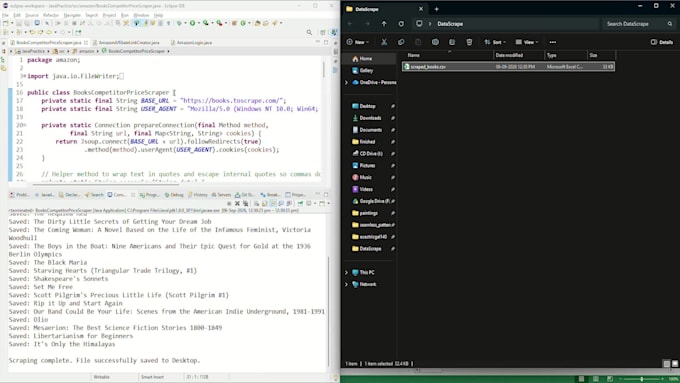Open the Window menu in Eclipse
This screenshot has height=383, width=680.
[141, 15]
